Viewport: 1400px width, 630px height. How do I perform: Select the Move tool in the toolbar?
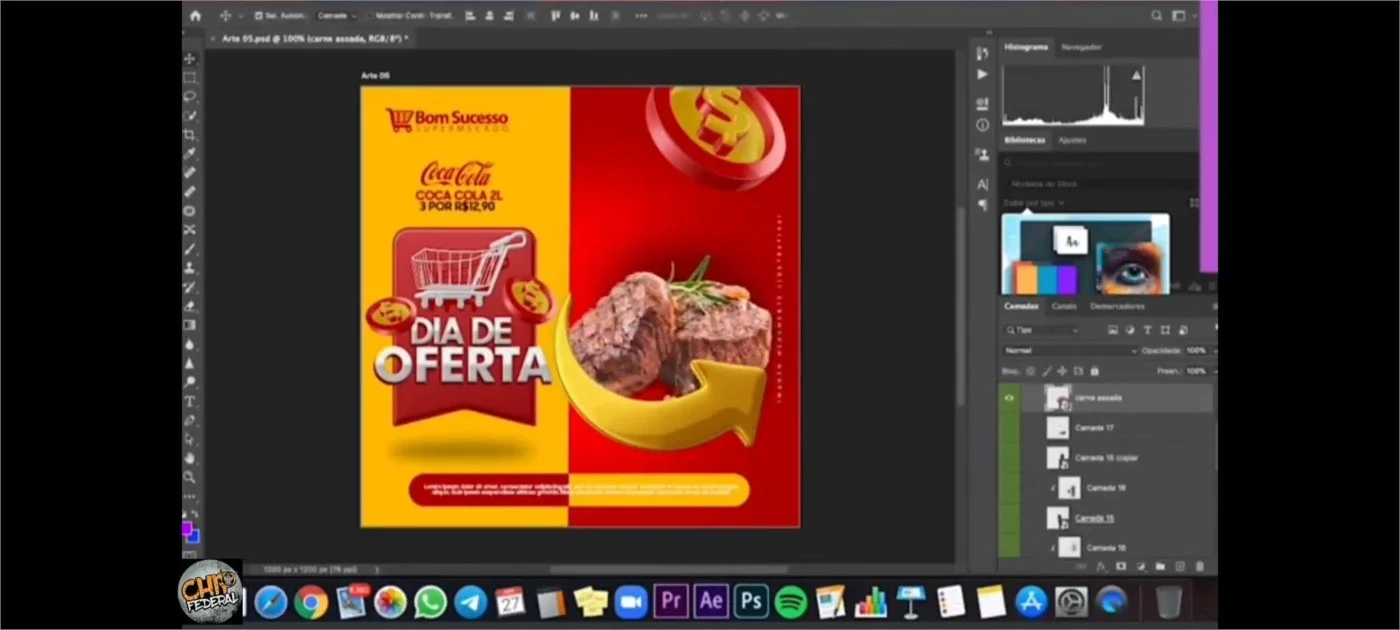pos(190,59)
